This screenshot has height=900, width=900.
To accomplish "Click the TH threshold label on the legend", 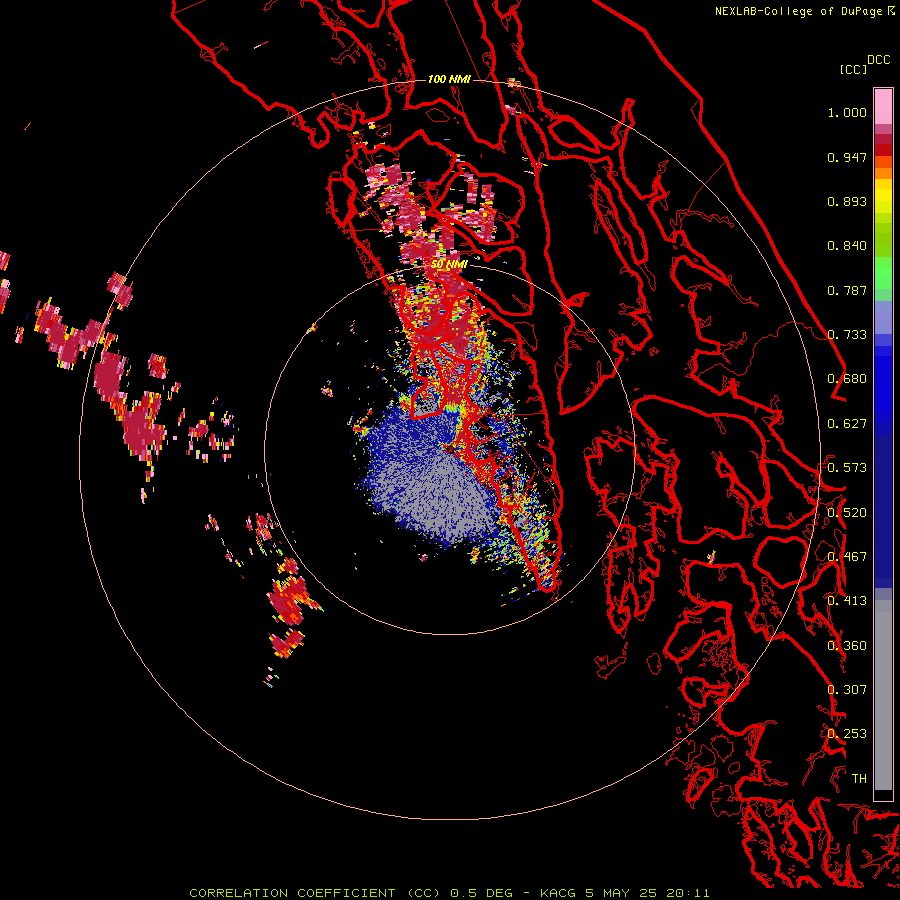I will click(859, 779).
